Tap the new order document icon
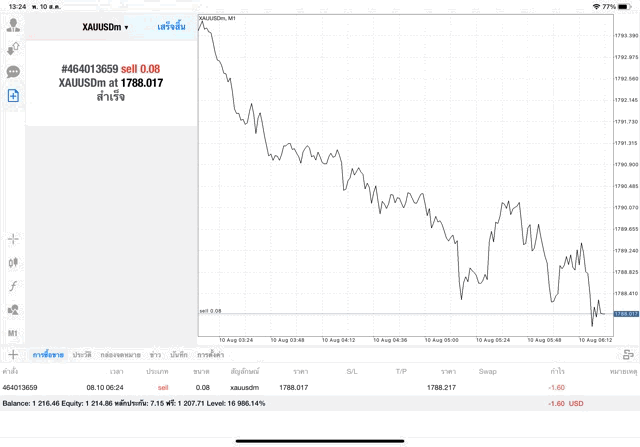Image resolution: width=640 pixels, height=447 pixels. [14, 95]
